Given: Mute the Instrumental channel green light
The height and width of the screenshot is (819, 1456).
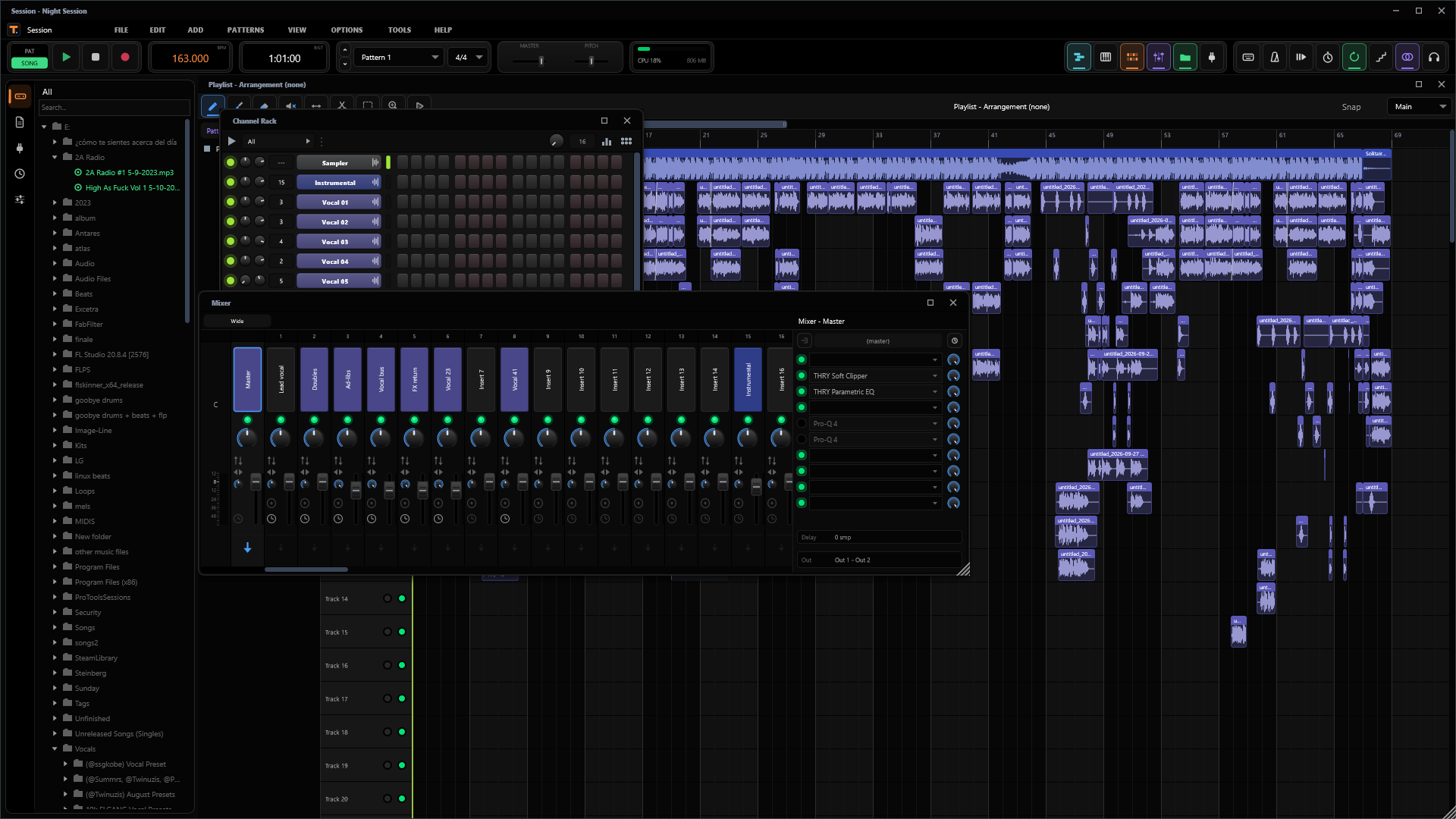Looking at the screenshot, I should (231, 182).
